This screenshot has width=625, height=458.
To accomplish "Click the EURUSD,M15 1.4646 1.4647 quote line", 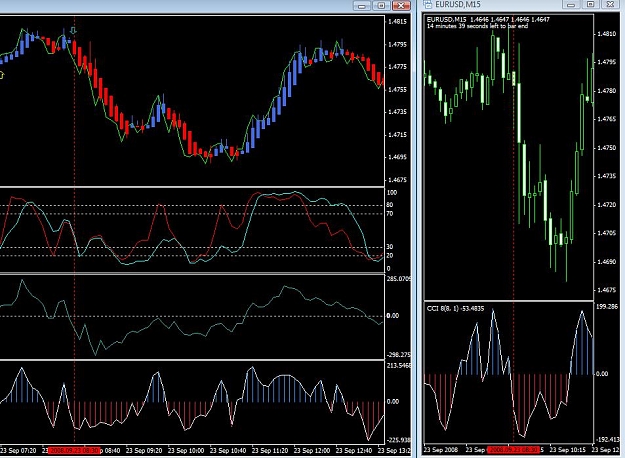I will pos(488,19).
